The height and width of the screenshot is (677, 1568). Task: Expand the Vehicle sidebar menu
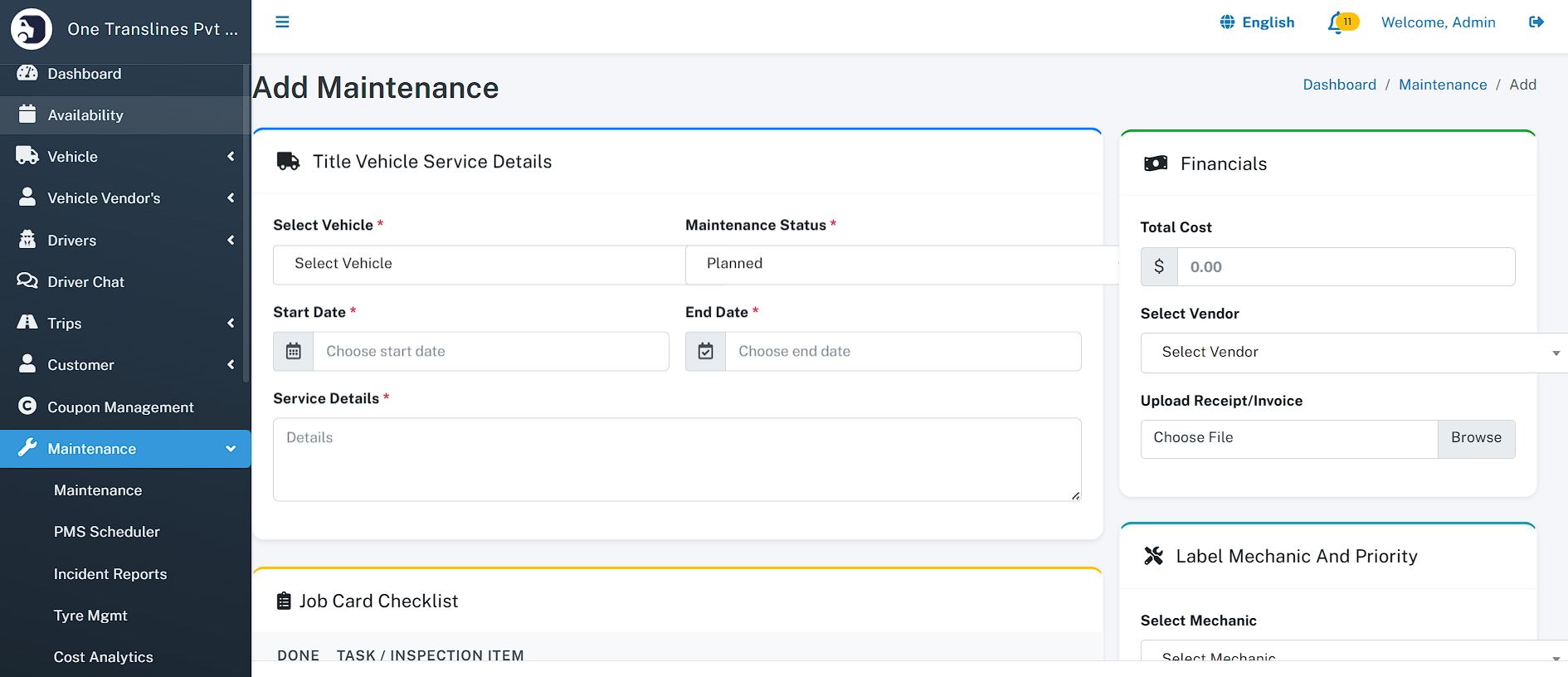click(124, 157)
